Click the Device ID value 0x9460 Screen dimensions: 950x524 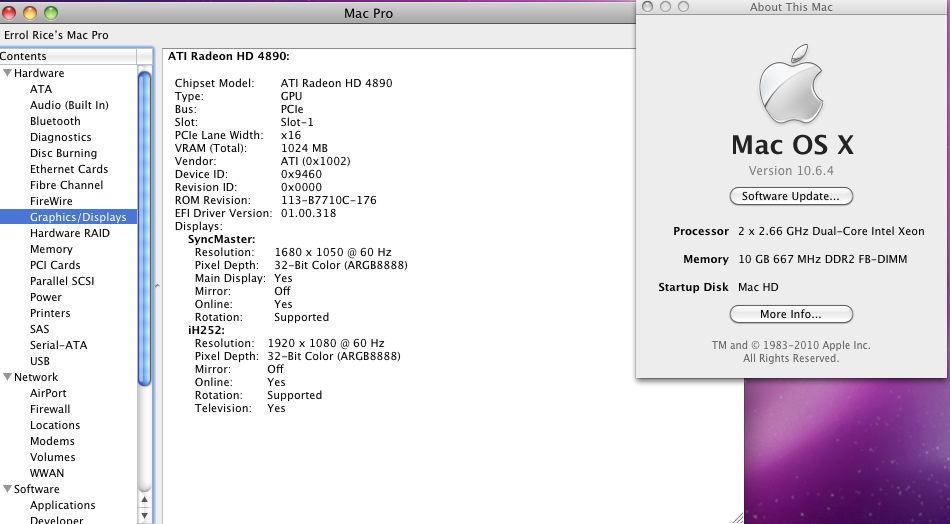301,174
